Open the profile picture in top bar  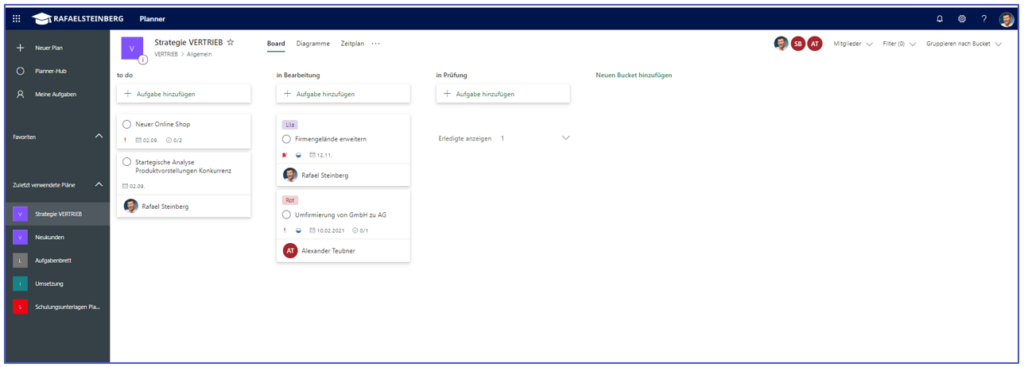click(1006, 19)
